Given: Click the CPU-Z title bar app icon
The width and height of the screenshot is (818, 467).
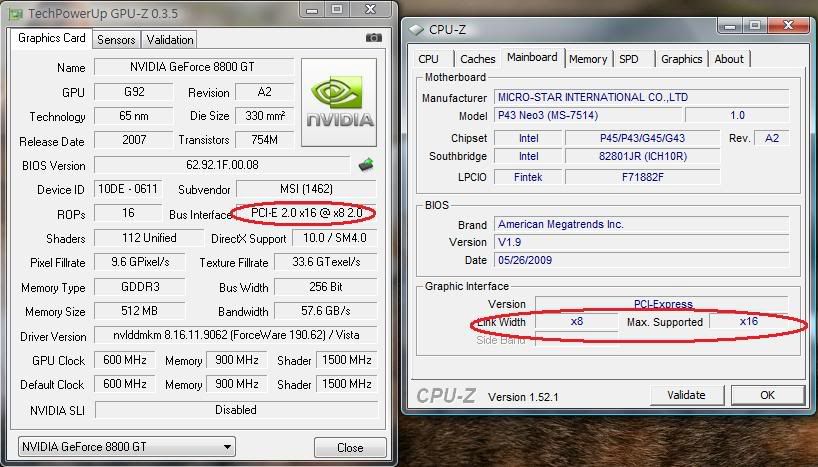Looking at the screenshot, I should tap(417, 29).
